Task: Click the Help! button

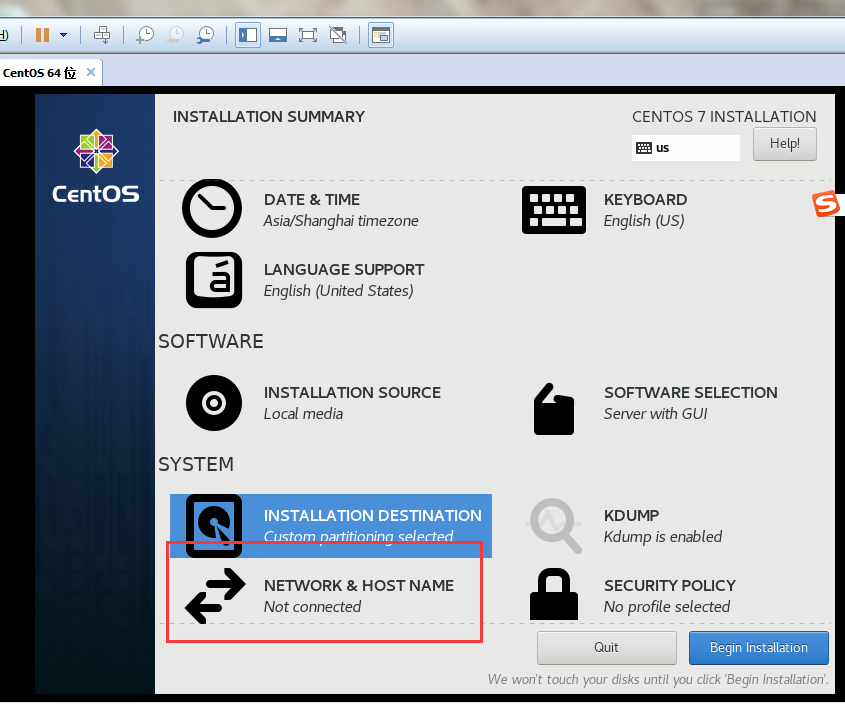Action: click(x=785, y=144)
